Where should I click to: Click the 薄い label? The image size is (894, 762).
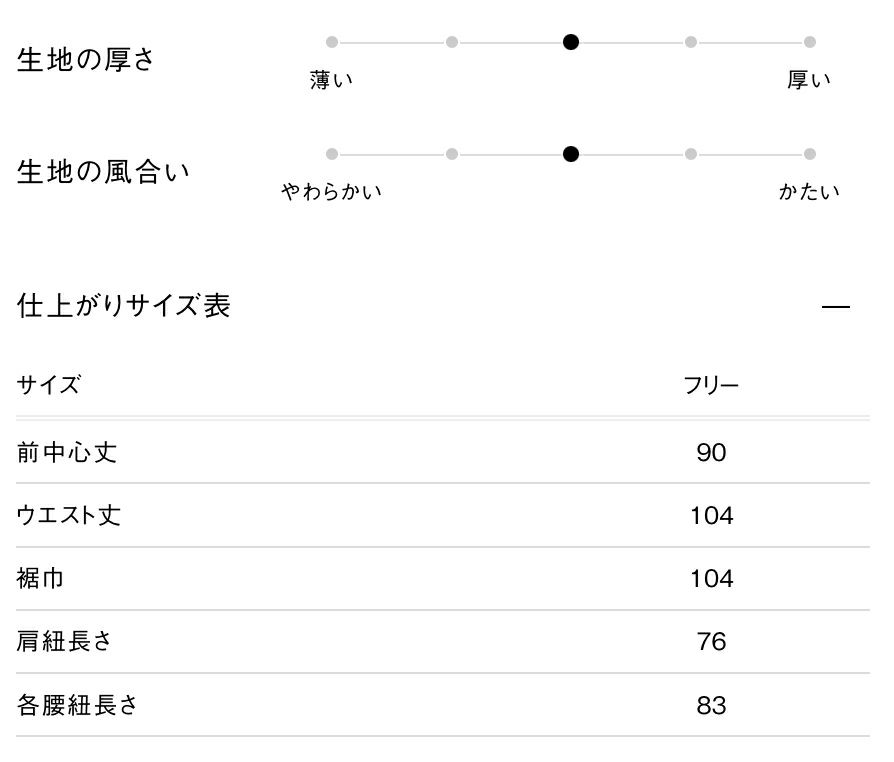(x=332, y=81)
